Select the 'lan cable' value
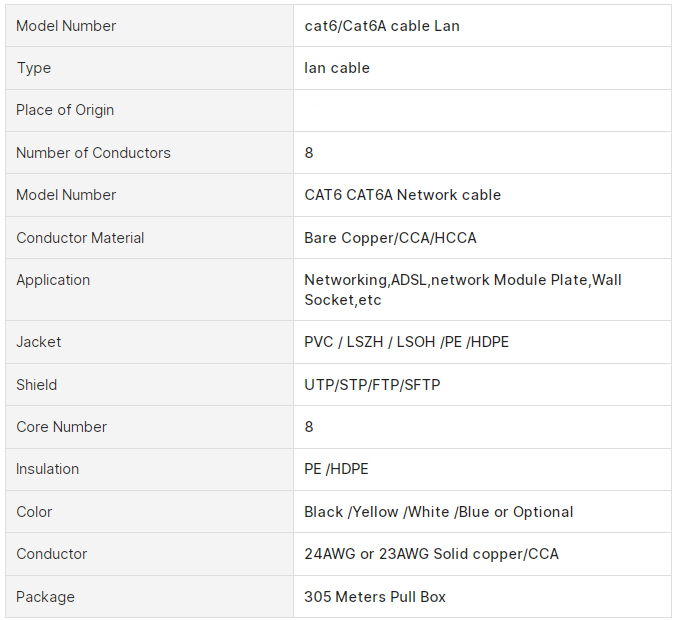682x620 pixels. point(337,68)
